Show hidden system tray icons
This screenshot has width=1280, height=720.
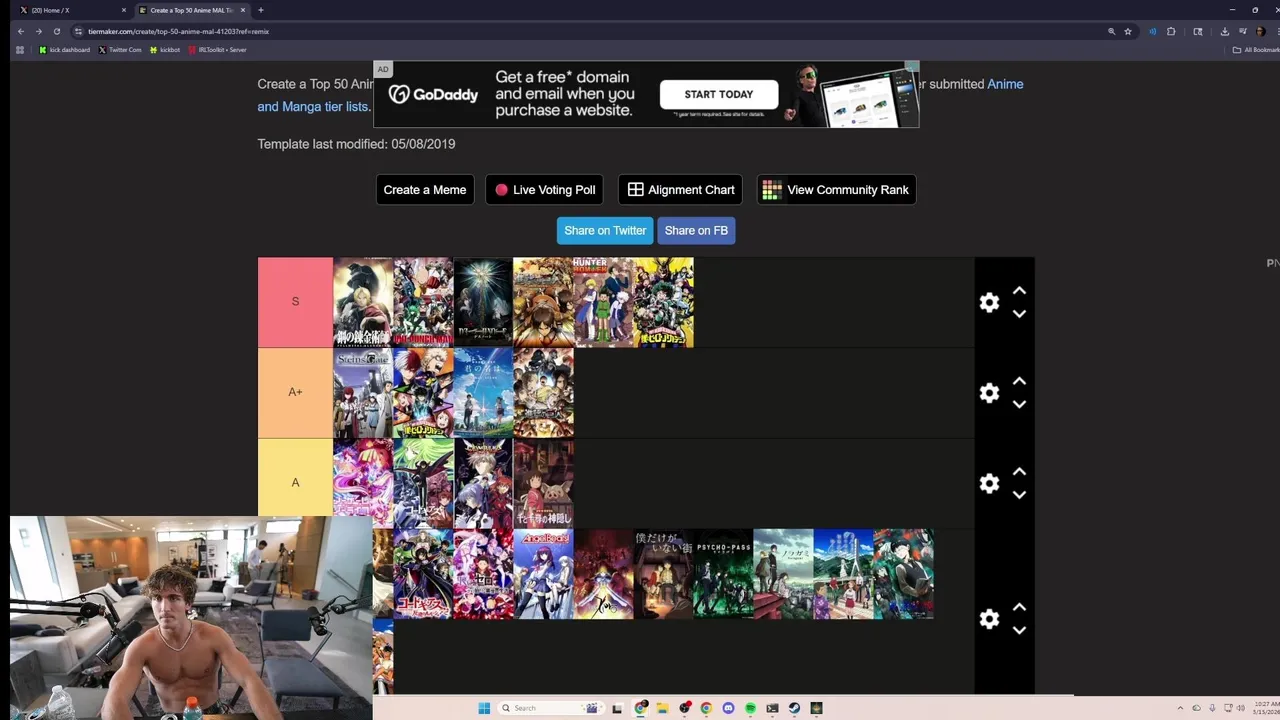point(1180,708)
